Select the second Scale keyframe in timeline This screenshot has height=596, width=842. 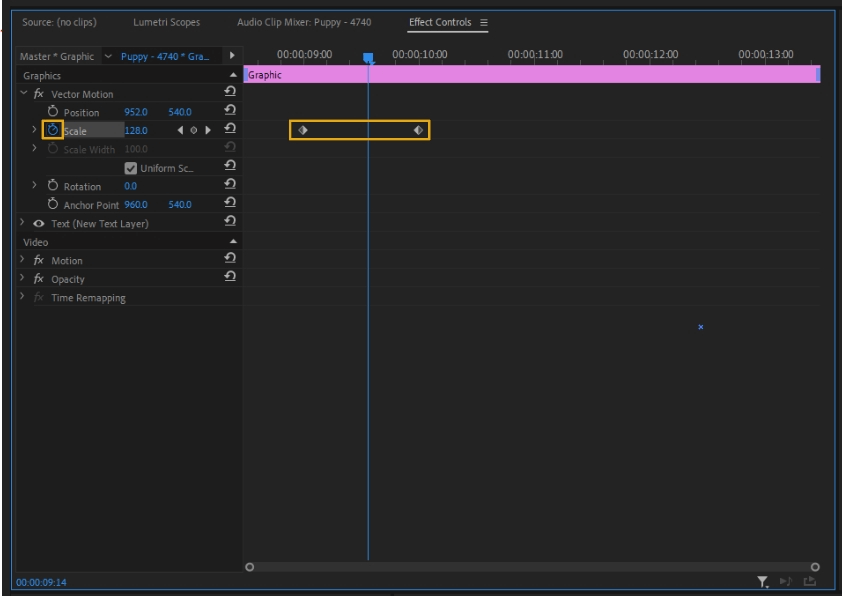coord(418,130)
